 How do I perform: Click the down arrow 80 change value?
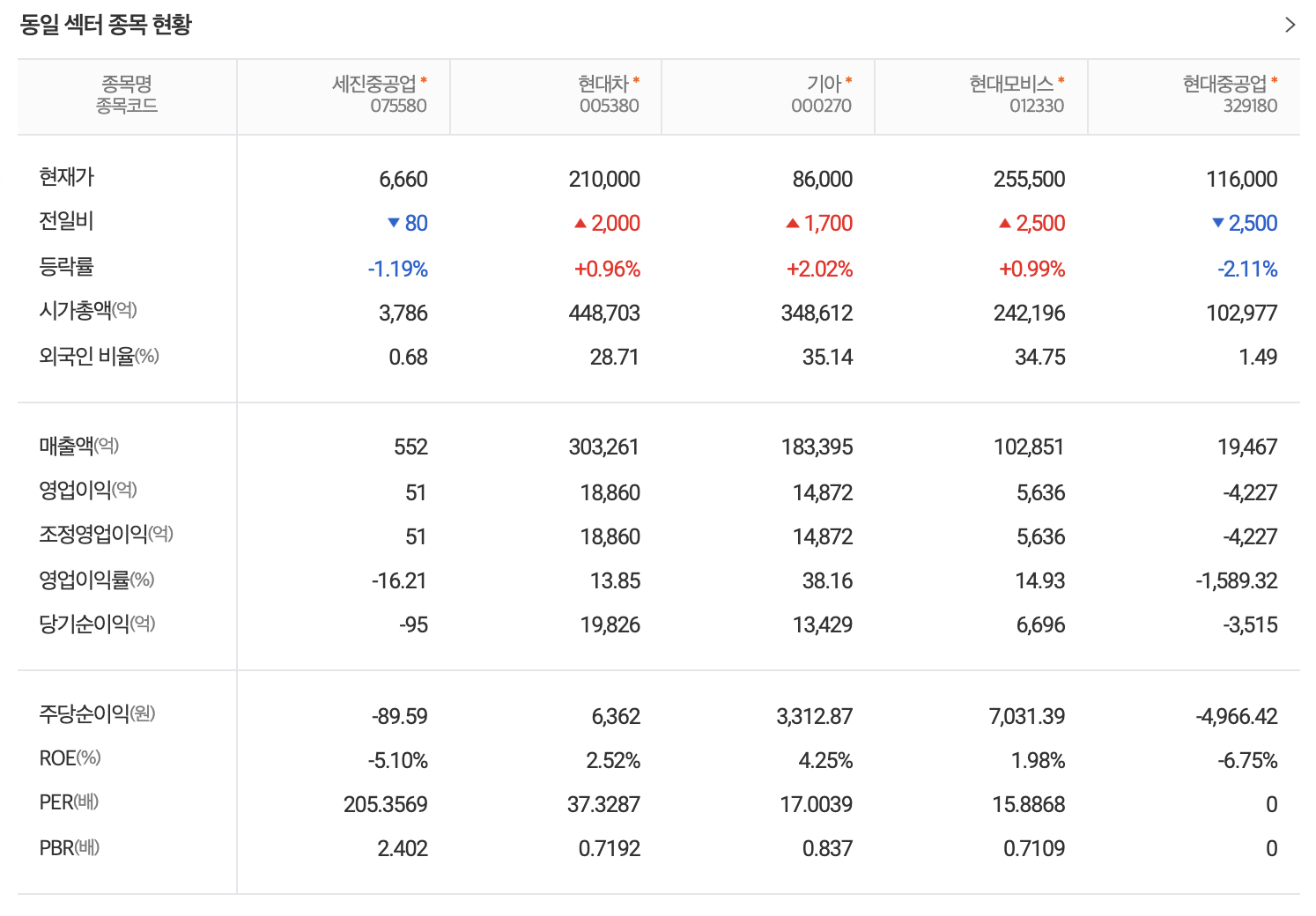pos(408,223)
